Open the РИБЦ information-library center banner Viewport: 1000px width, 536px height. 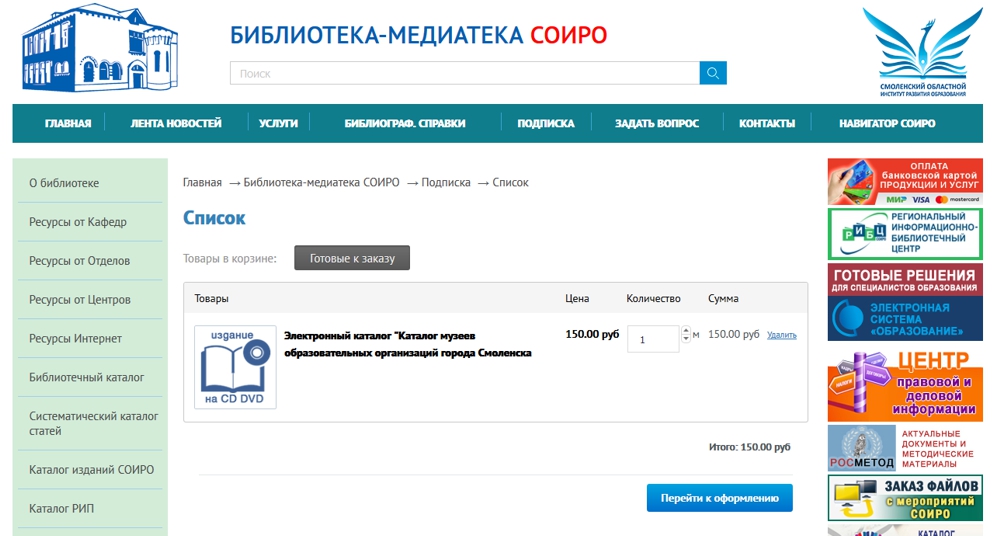[905, 234]
